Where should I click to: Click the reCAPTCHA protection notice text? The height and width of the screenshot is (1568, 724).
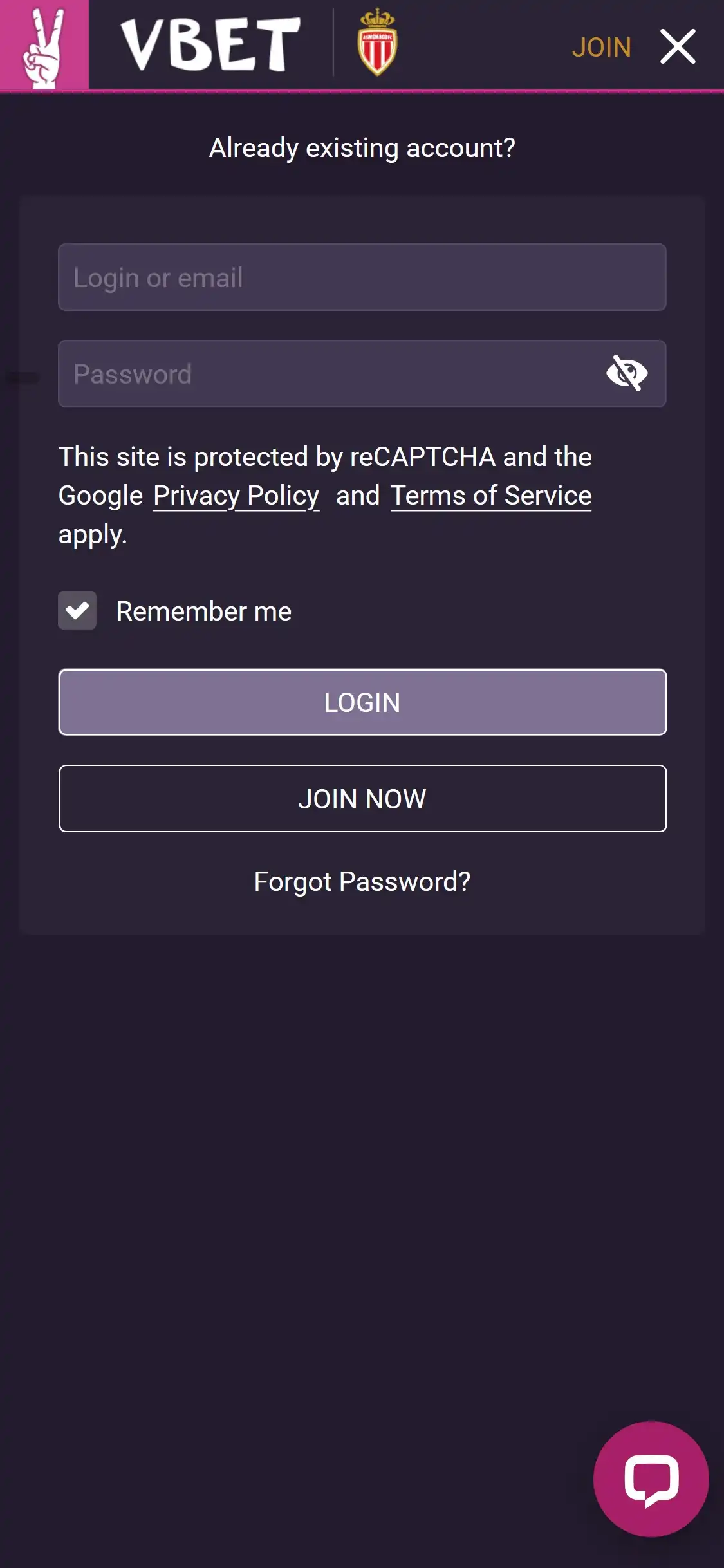pyautogui.click(x=325, y=457)
